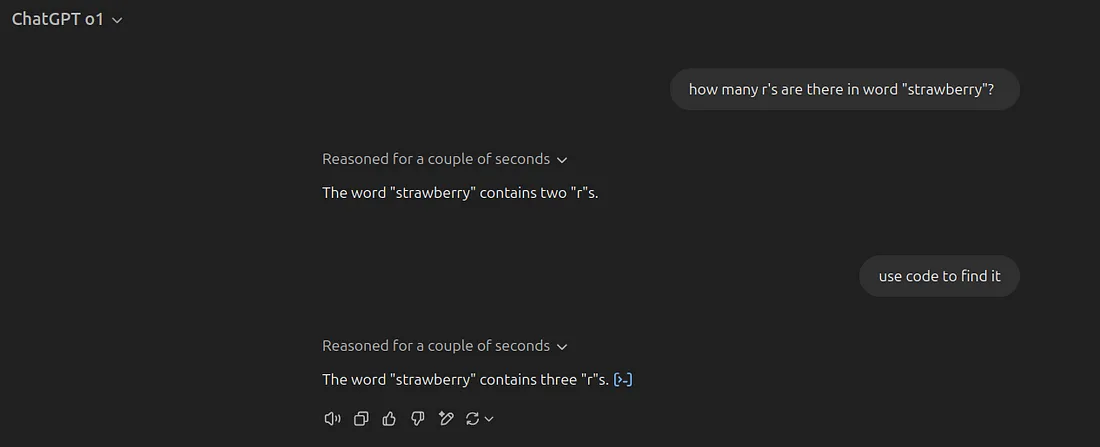
Task: Copy the response with the copy icon
Action: 361,419
